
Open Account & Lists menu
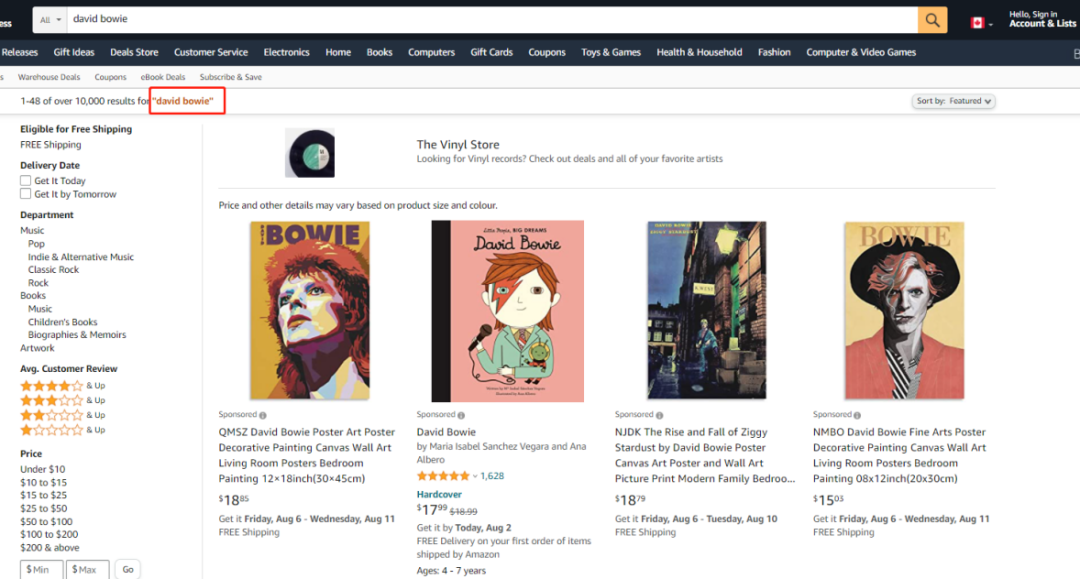tap(1042, 19)
